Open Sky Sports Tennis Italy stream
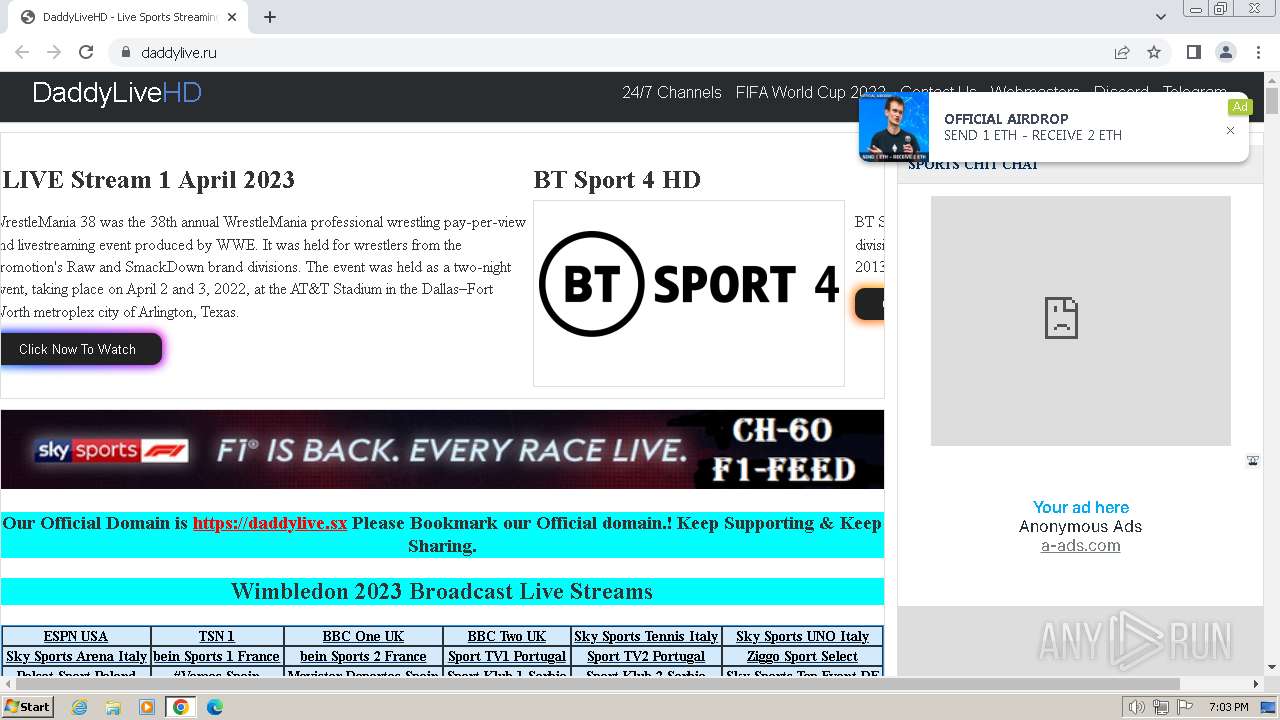Viewport: 1280px width, 720px height. tap(646, 636)
